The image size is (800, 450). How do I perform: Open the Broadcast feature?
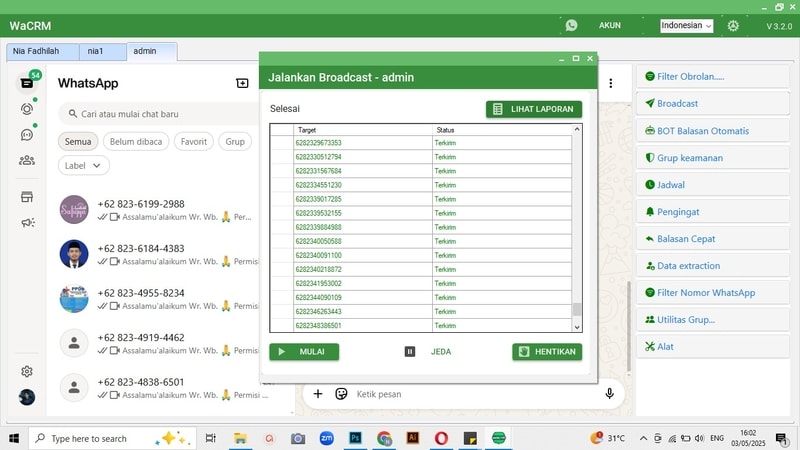pyautogui.click(x=713, y=104)
